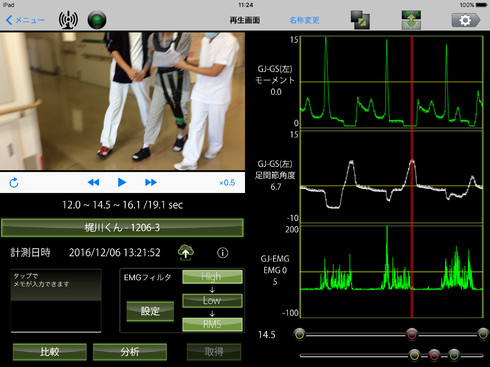Tap the 11:24 clock in status bar
490x367 pixels.
(246, 5)
